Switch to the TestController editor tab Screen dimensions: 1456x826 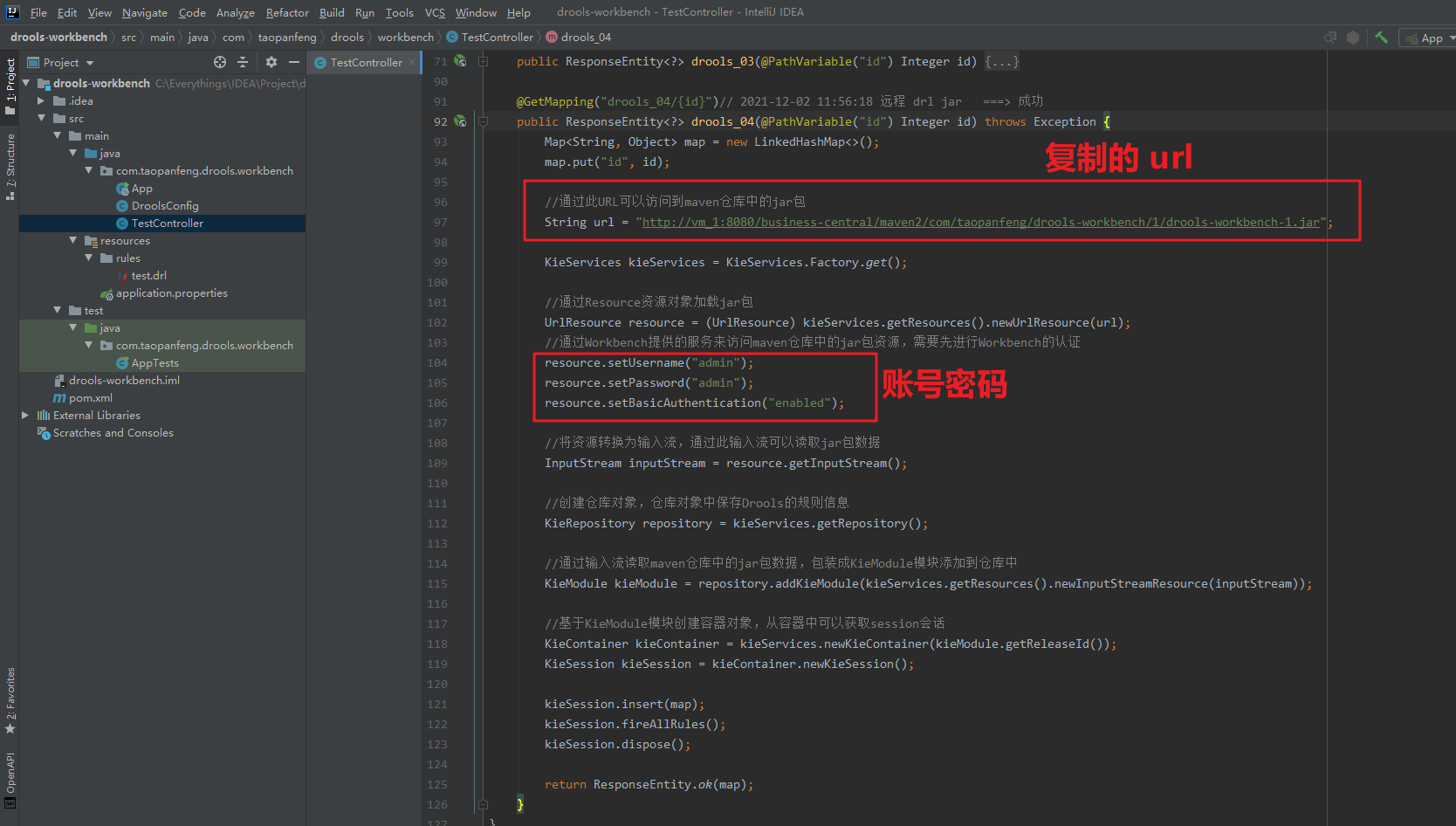[x=366, y=62]
